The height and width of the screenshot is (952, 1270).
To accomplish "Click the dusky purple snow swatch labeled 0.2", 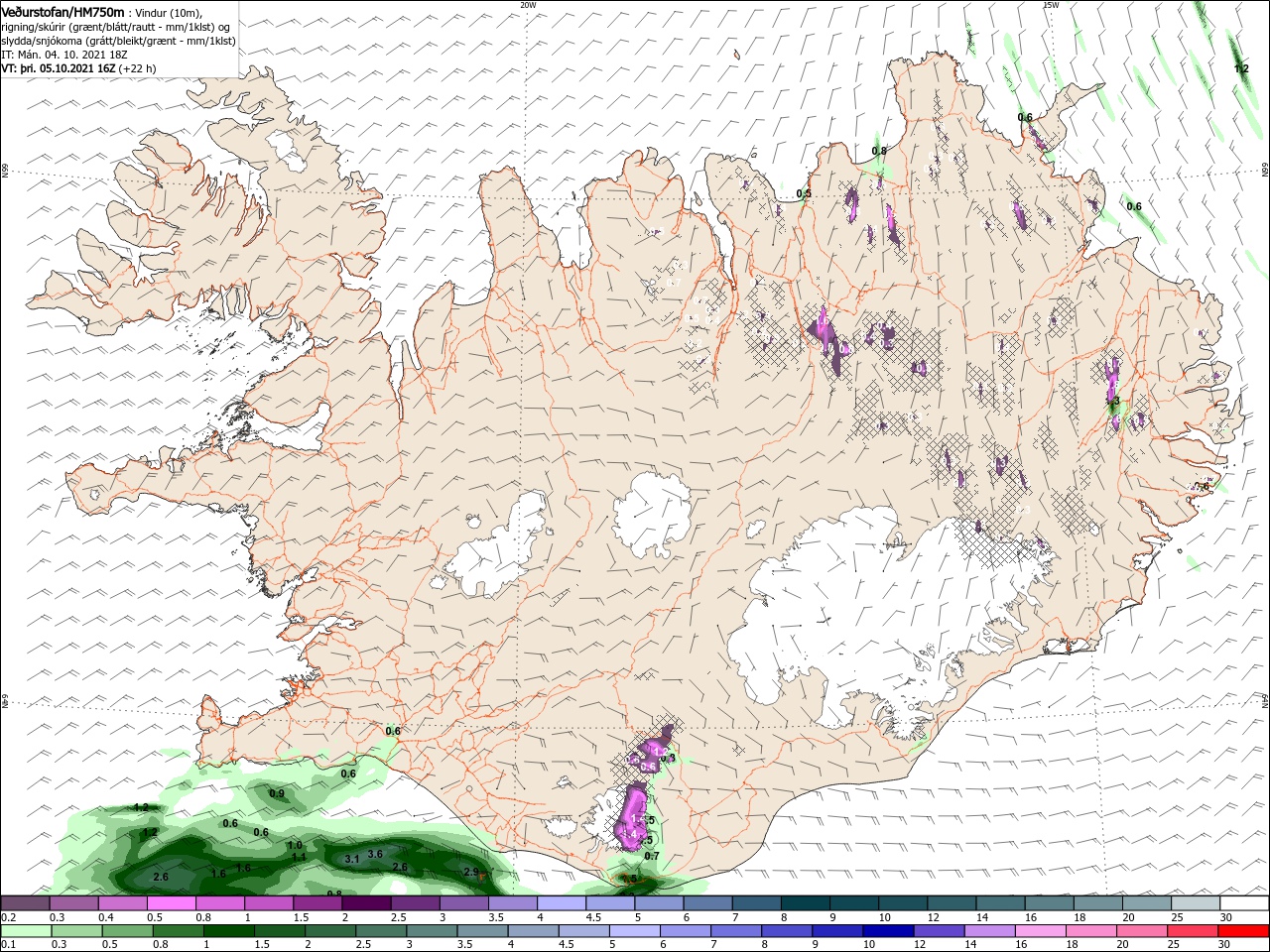I will point(25,903).
